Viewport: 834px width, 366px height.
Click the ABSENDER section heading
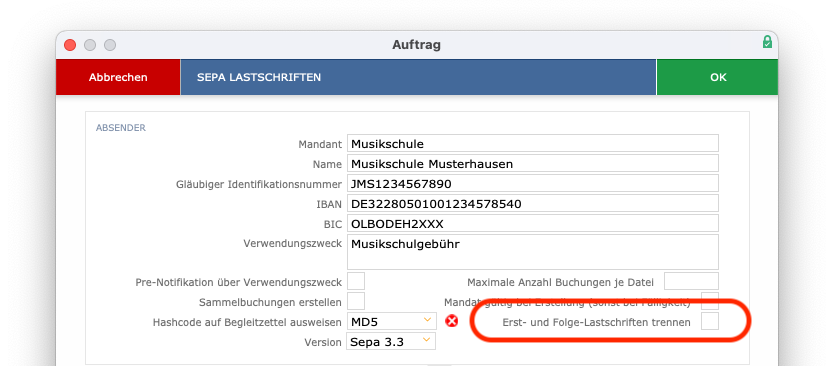point(121,128)
